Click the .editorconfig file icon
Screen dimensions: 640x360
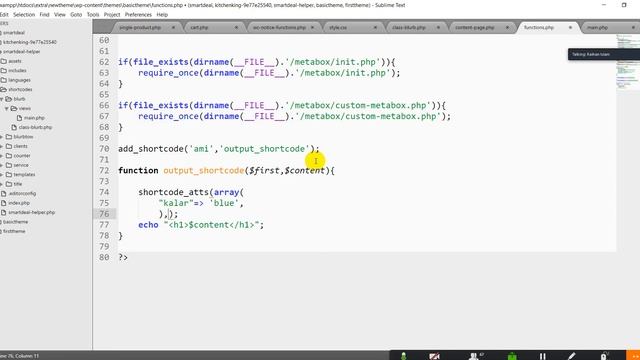(4, 193)
